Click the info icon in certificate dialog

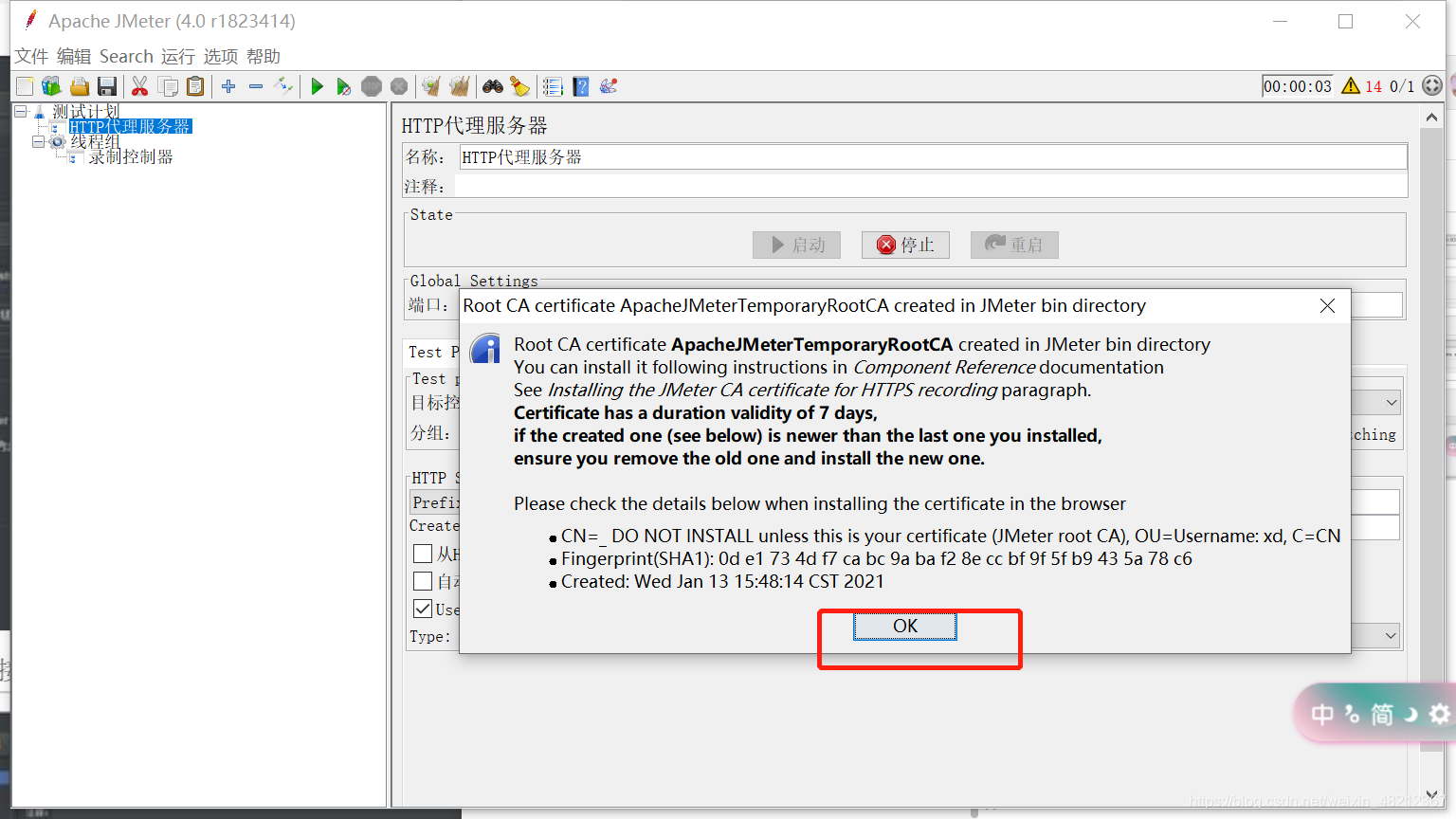point(486,348)
